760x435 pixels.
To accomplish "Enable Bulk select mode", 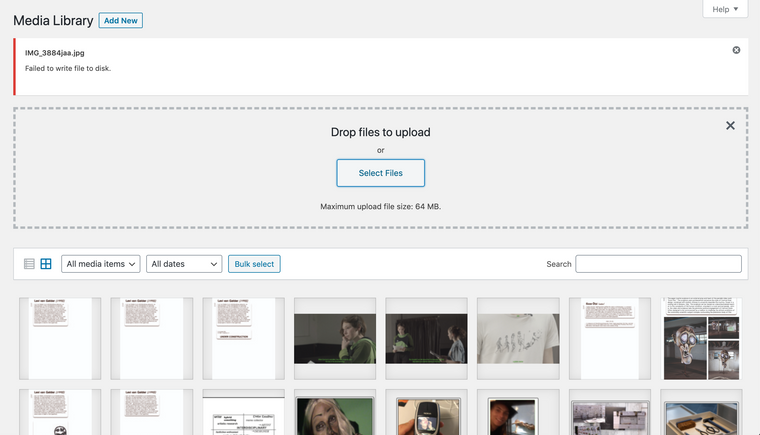I will pyautogui.click(x=254, y=264).
